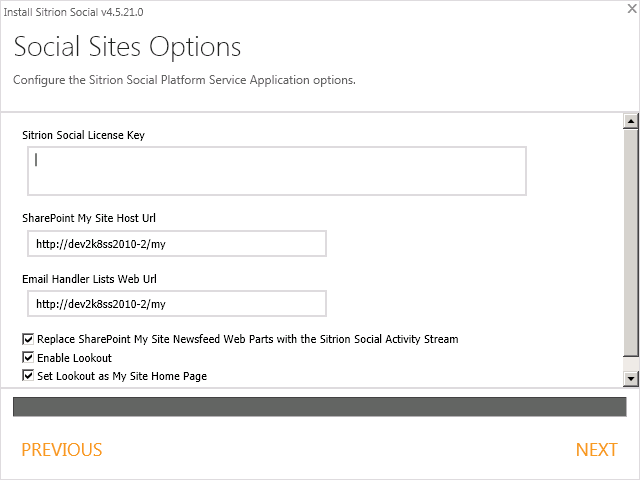Click the Enable Lookout label text
Viewport: 640px width, 480px height.
(74, 358)
